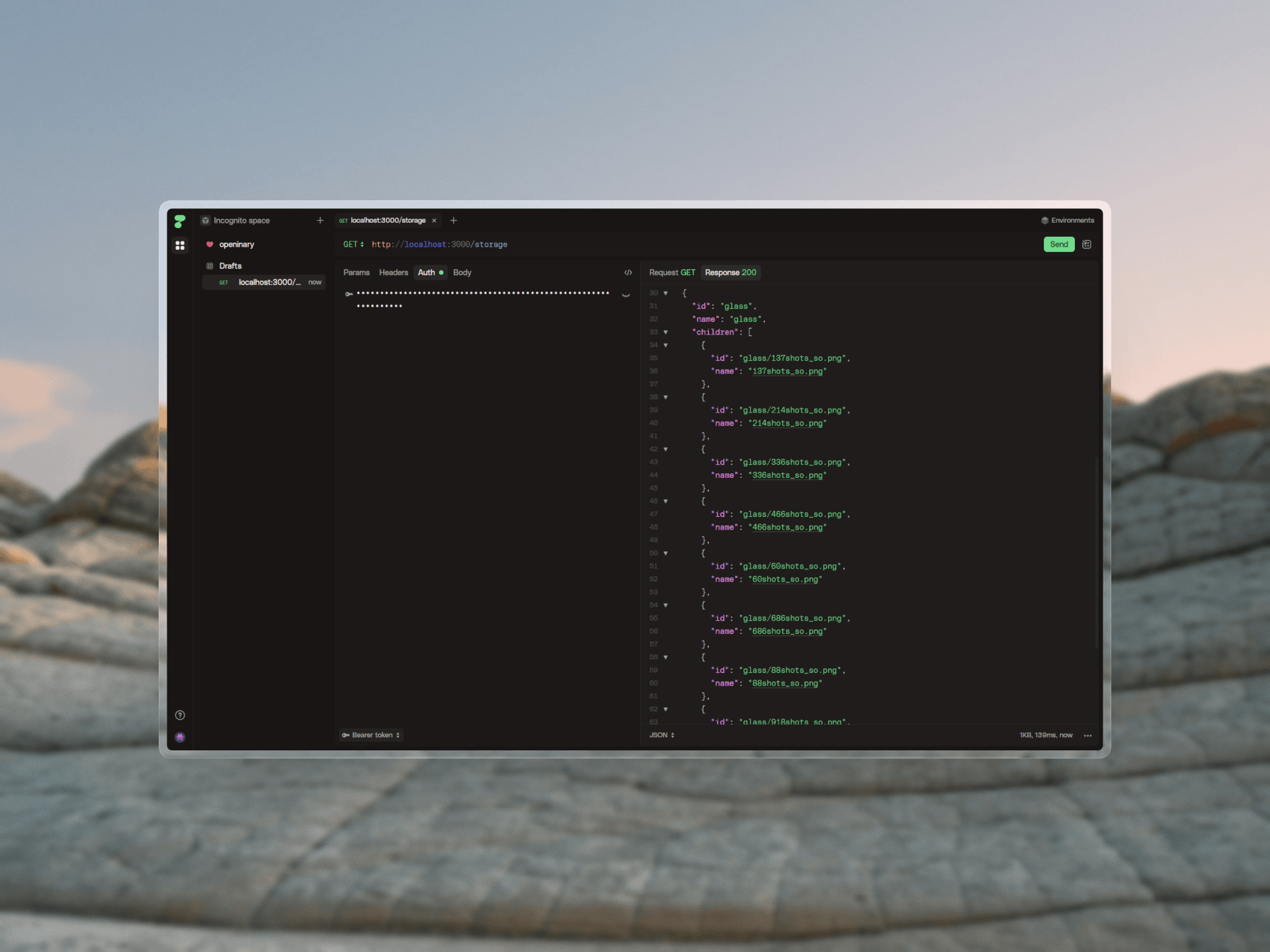Open the Environments button
Screen dimensions: 1270x952
click(1068, 221)
